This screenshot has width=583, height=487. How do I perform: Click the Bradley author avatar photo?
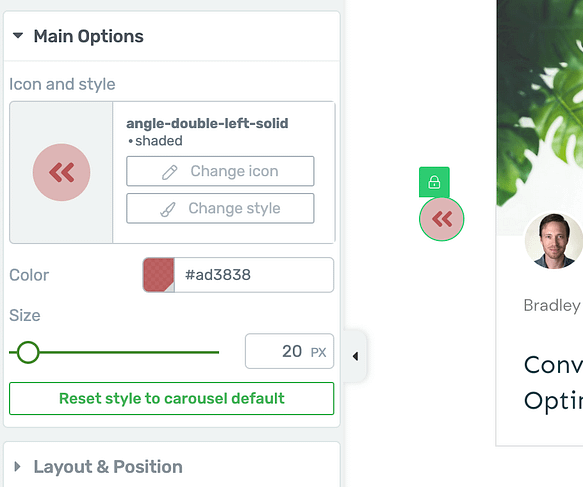coord(554,241)
